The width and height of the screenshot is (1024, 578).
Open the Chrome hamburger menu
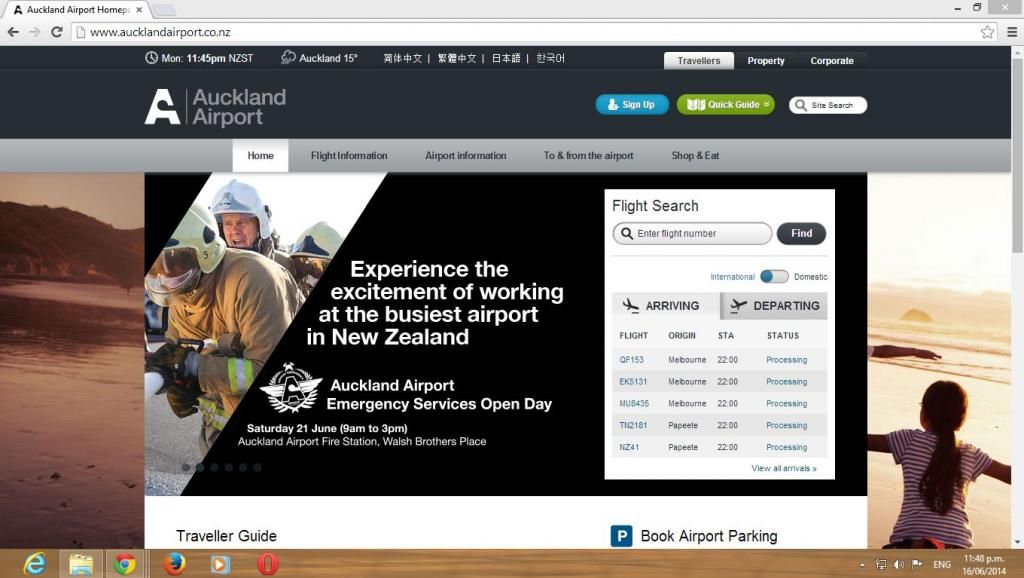[1011, 32]
